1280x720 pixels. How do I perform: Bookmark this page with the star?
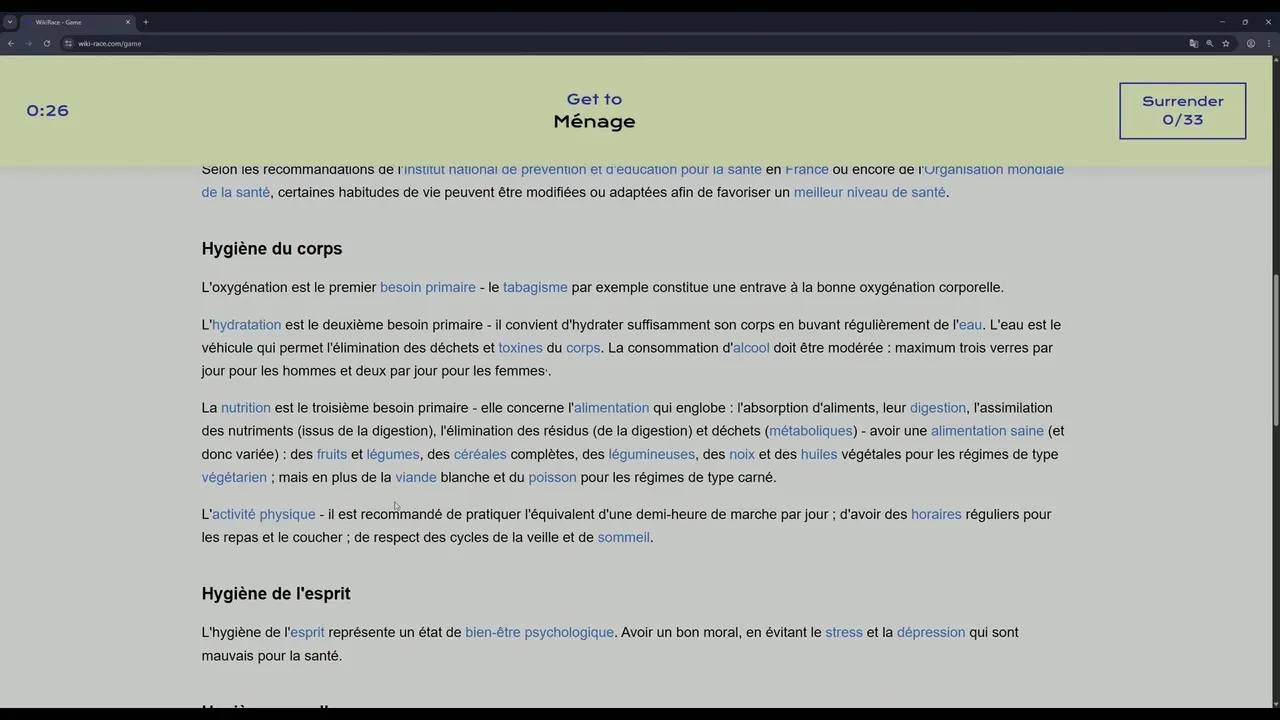[1225, 43]
